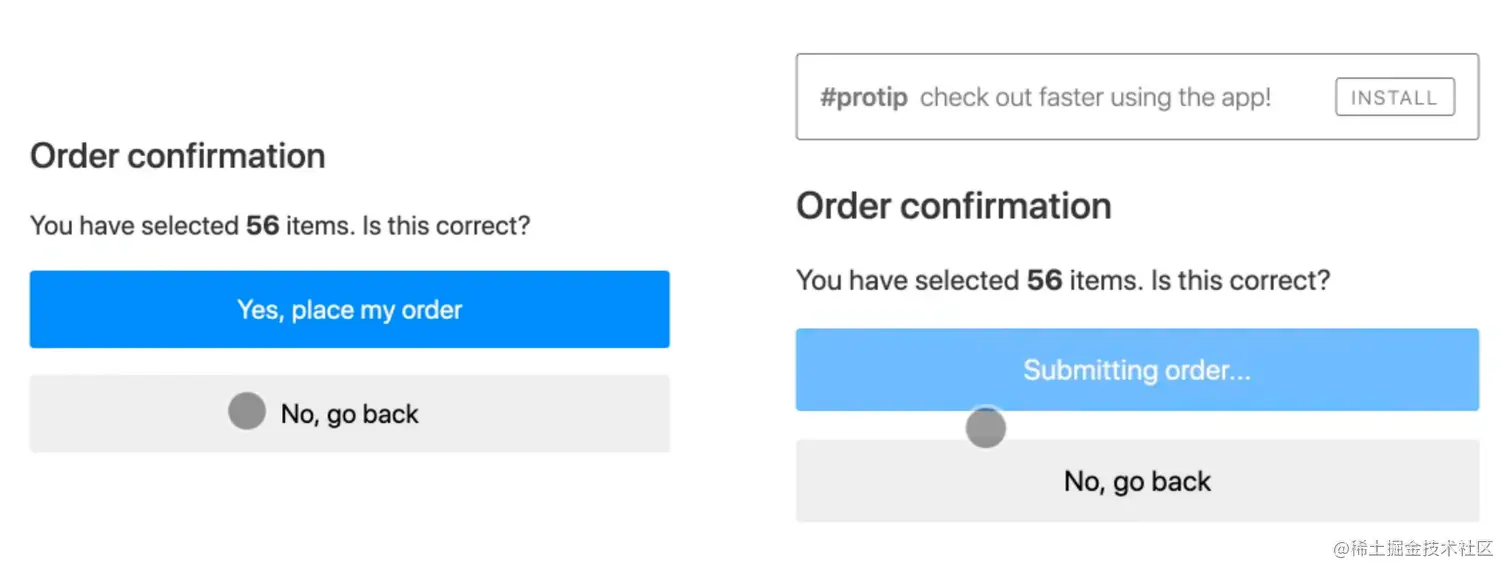The height and width of the screenshot is (577, 1512).
Task: Click the Order confirmation heading beneath the protip banner
Action: (x=953, y=206)
